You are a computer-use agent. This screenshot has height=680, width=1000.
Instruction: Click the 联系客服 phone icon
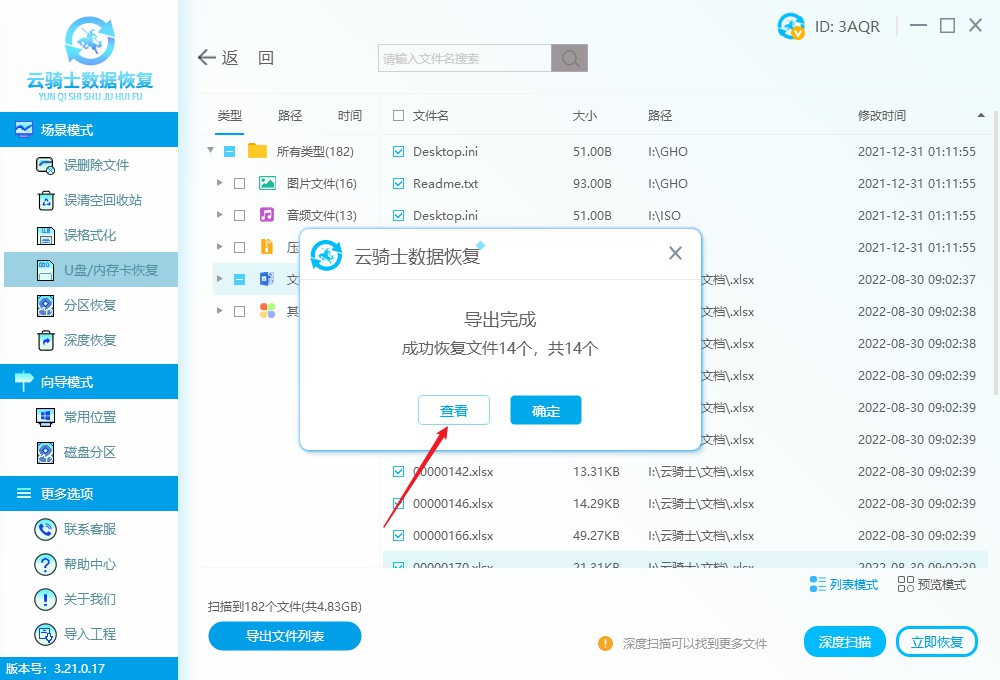point(45,529)
